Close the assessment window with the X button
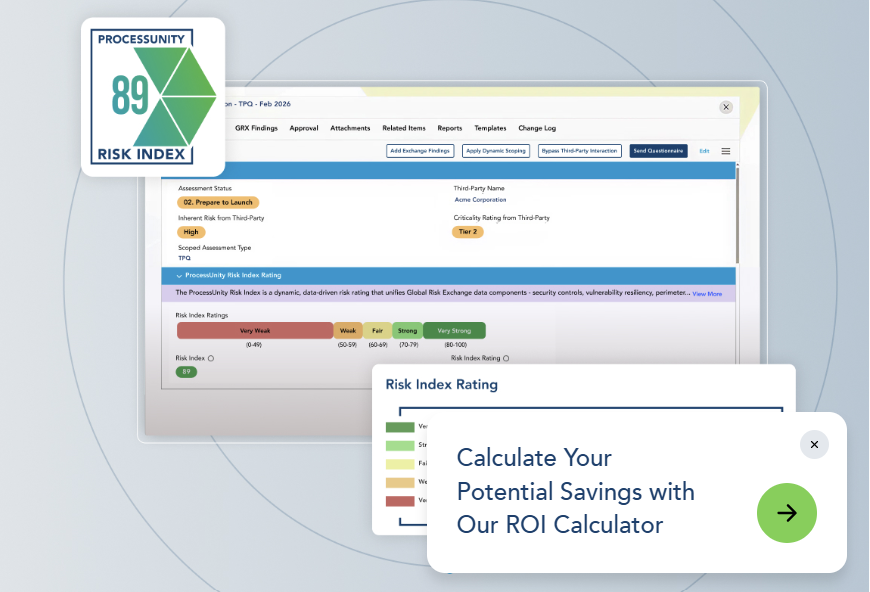Image resolution: width=870 pixels, height=592 pixels. pos(726,107)
